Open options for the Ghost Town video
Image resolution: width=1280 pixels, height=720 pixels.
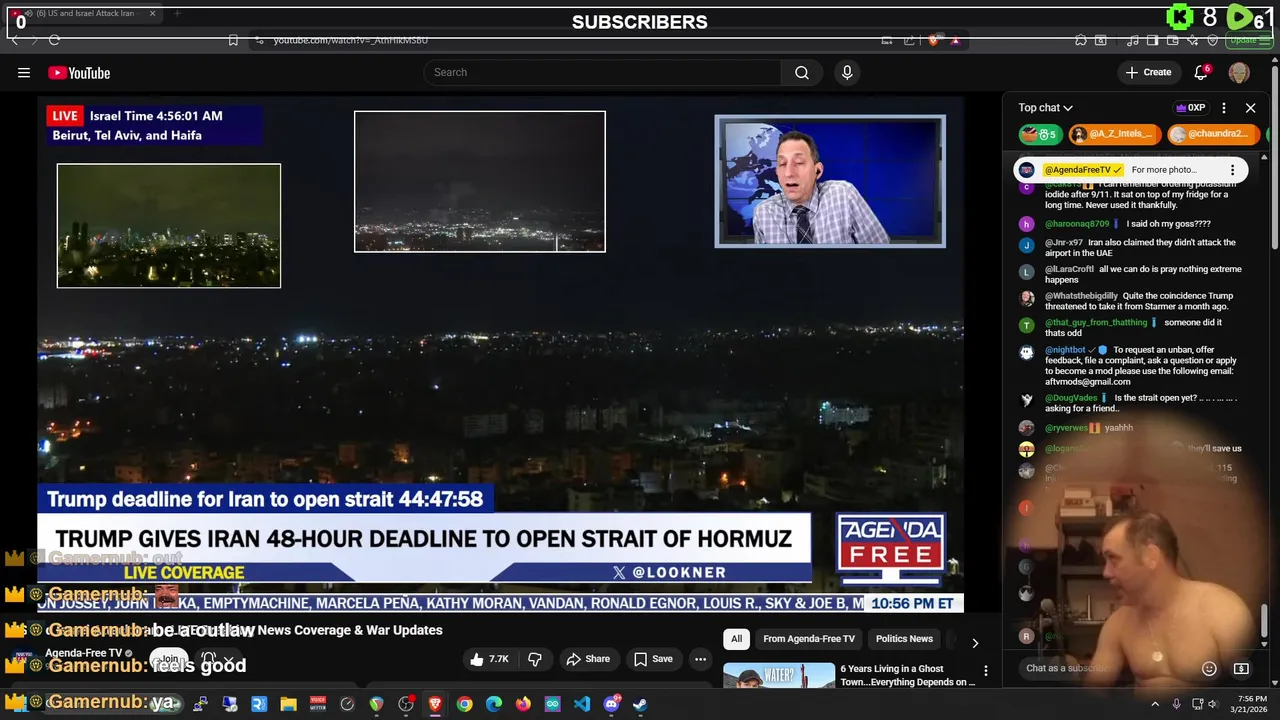coord(986,672)
